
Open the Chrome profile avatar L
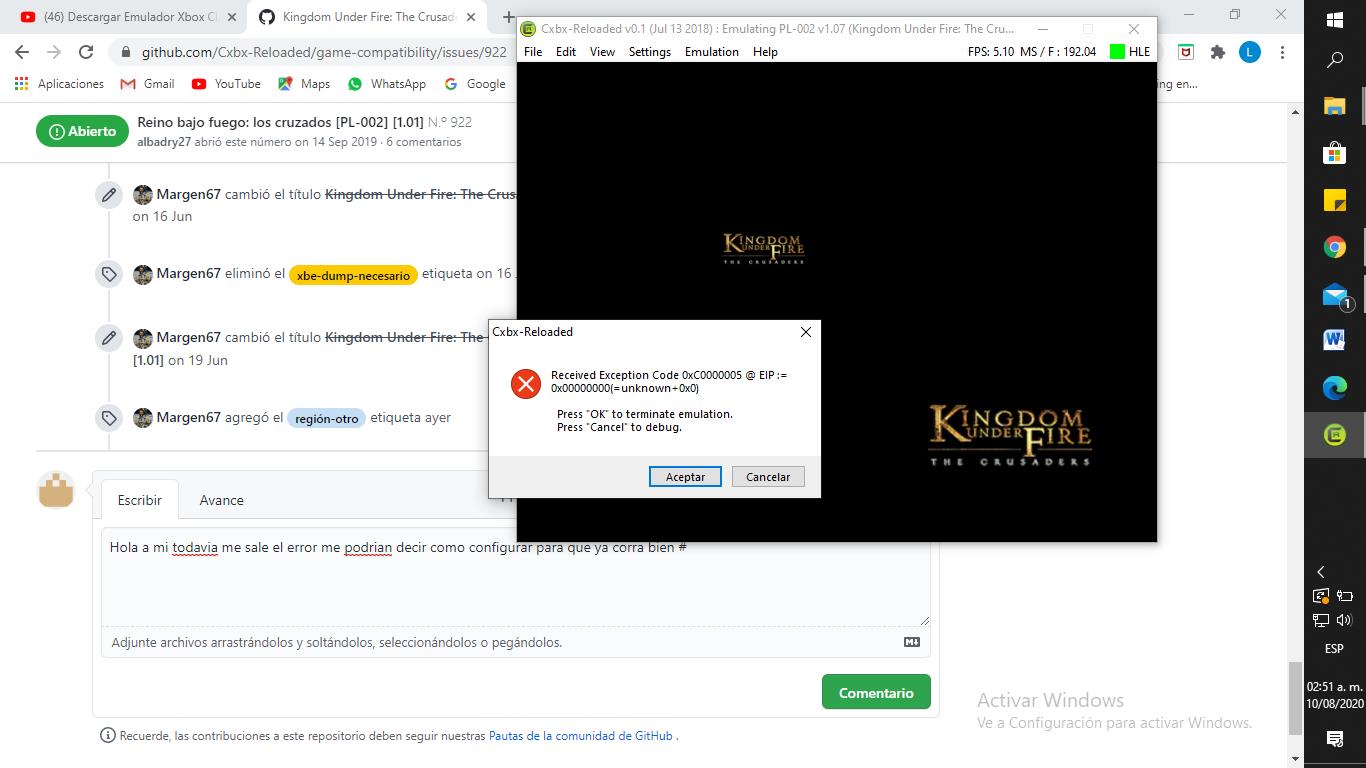(1250, 52)
